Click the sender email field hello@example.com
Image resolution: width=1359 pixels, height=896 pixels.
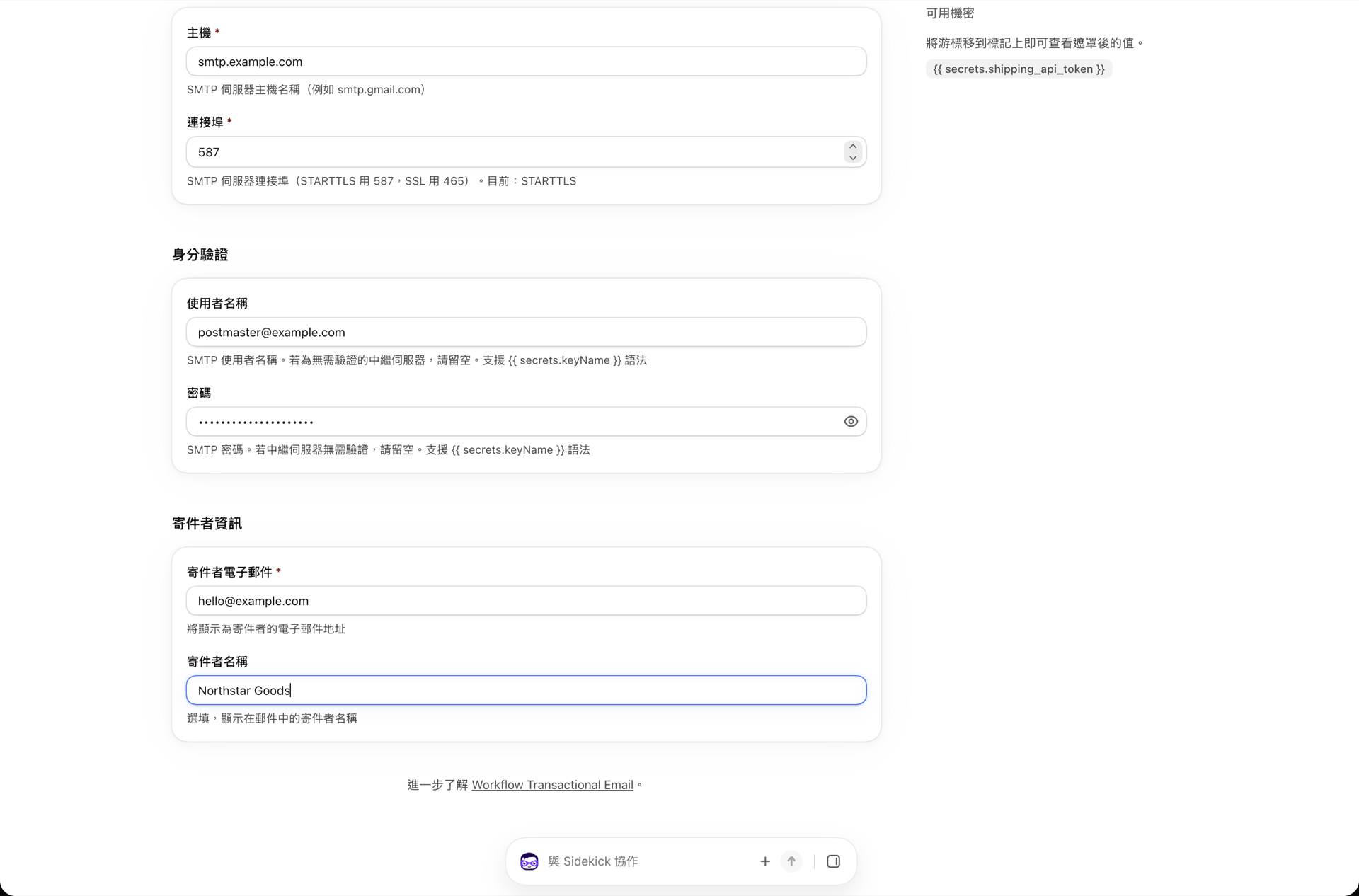pyautogui.click(x=526, y=600)
